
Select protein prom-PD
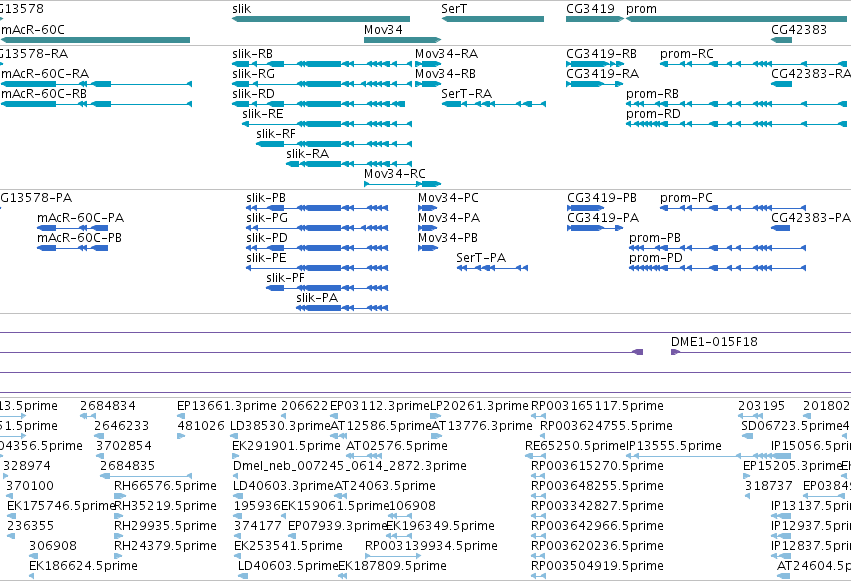tap(717, 268)
